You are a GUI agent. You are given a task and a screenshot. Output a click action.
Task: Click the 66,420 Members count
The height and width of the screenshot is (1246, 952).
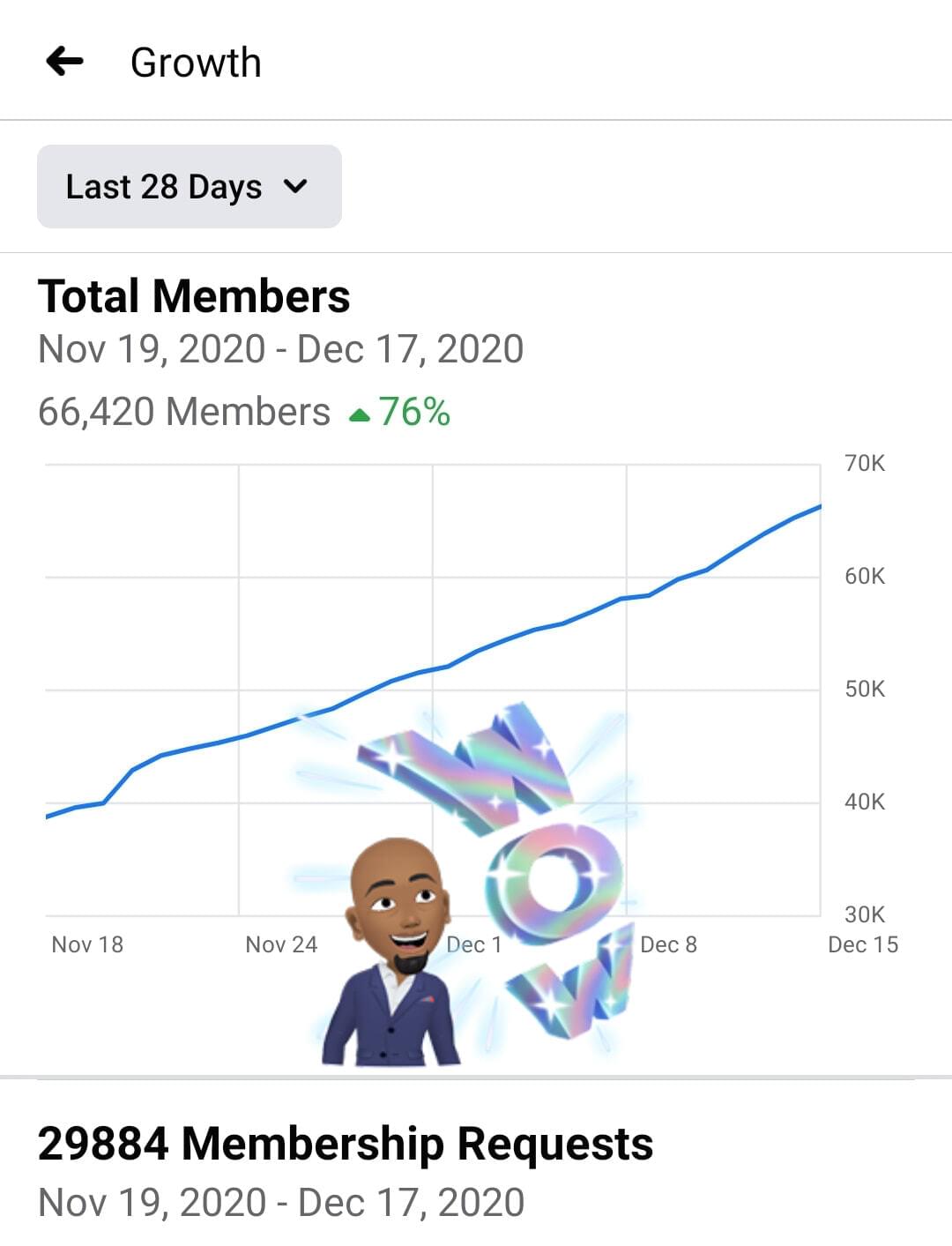point(184,412)
